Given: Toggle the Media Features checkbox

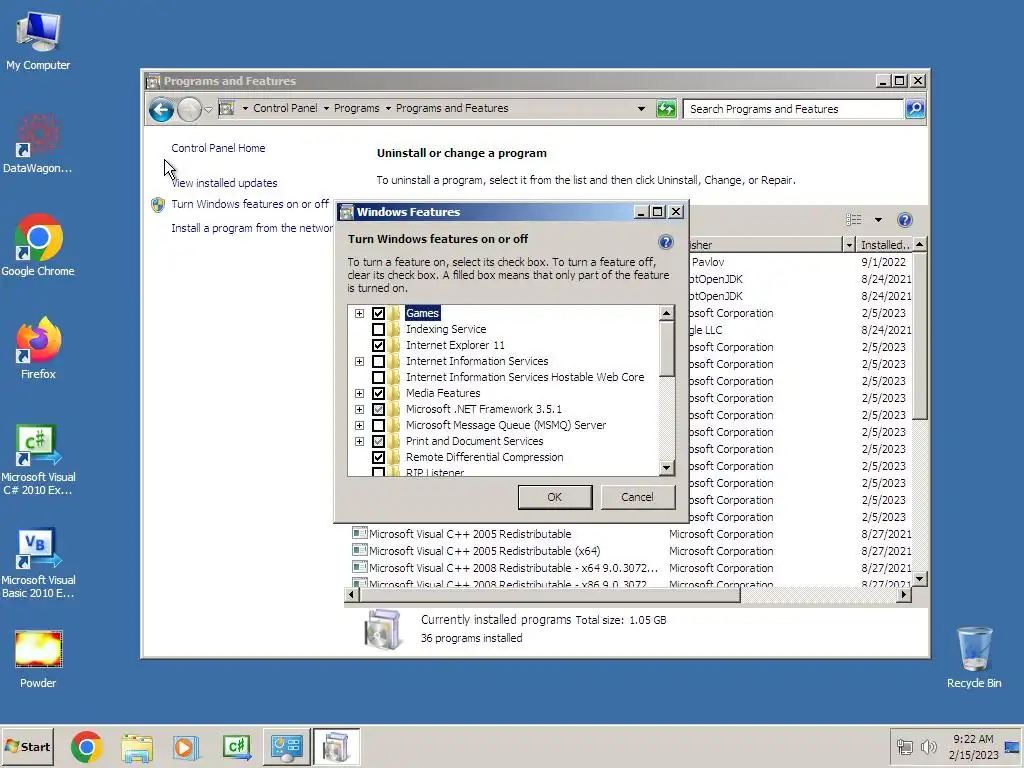Looking at the screenshot, I should [378, 393].
